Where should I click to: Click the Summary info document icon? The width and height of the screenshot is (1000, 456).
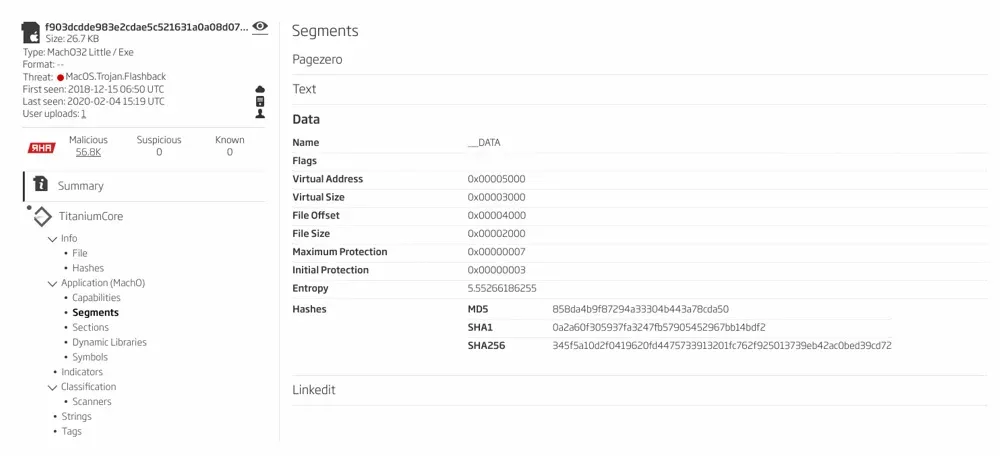click(x=41, y=185)
